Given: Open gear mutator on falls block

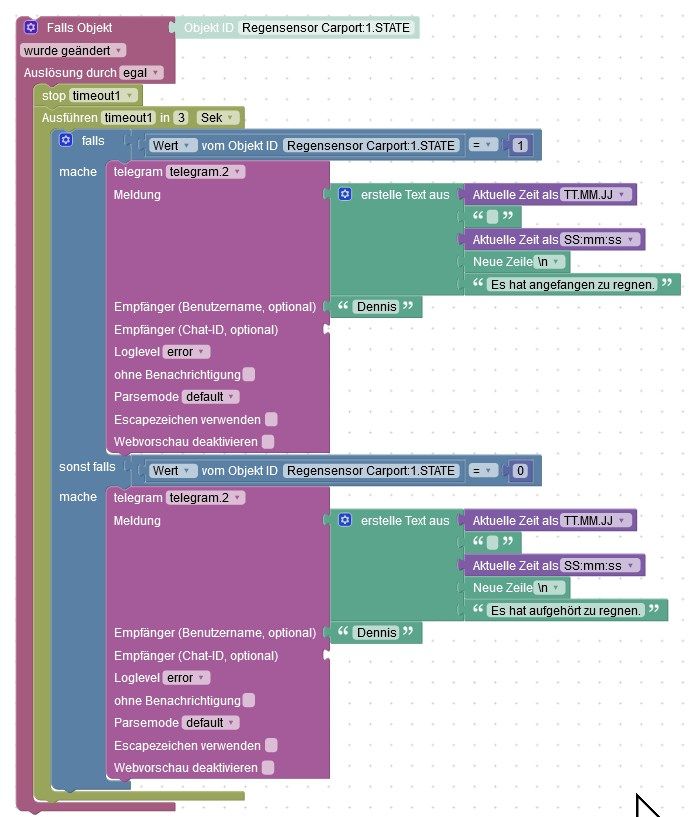Looking at the screenshot, I should click(x=66, y=140).
